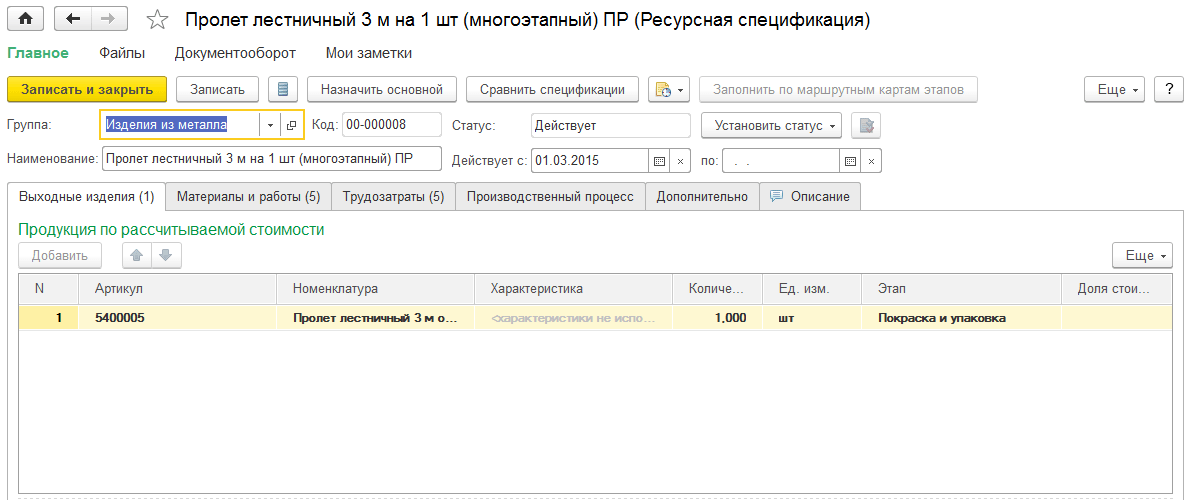Click the Записать button

[218, 89]
